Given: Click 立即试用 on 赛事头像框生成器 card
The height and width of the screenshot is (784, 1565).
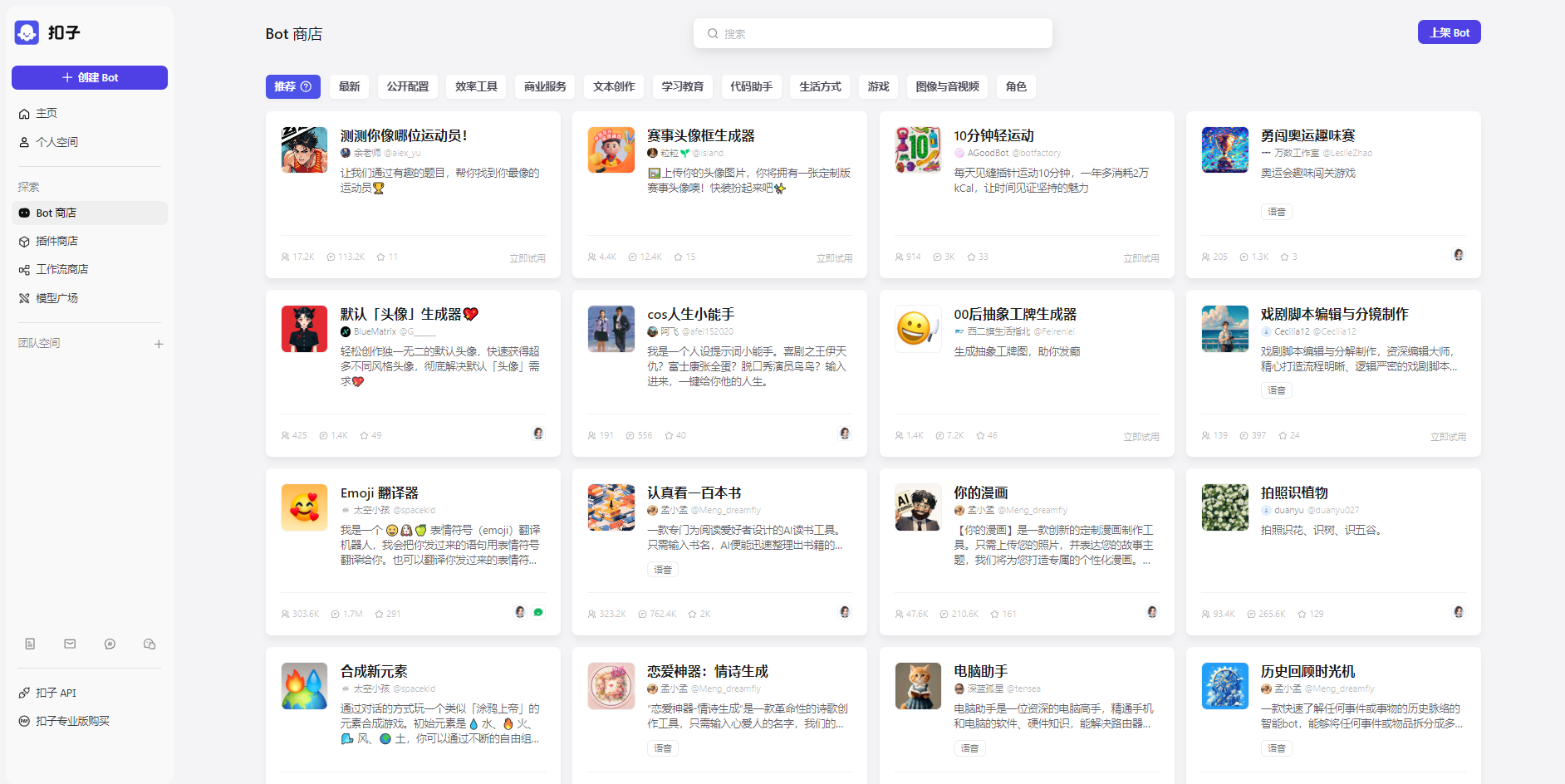Looking at the screenshot, I should (x=835, y=258).
